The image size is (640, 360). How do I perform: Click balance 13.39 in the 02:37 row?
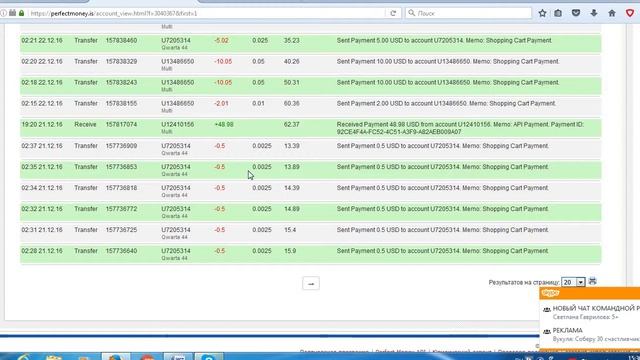point(291,146)
